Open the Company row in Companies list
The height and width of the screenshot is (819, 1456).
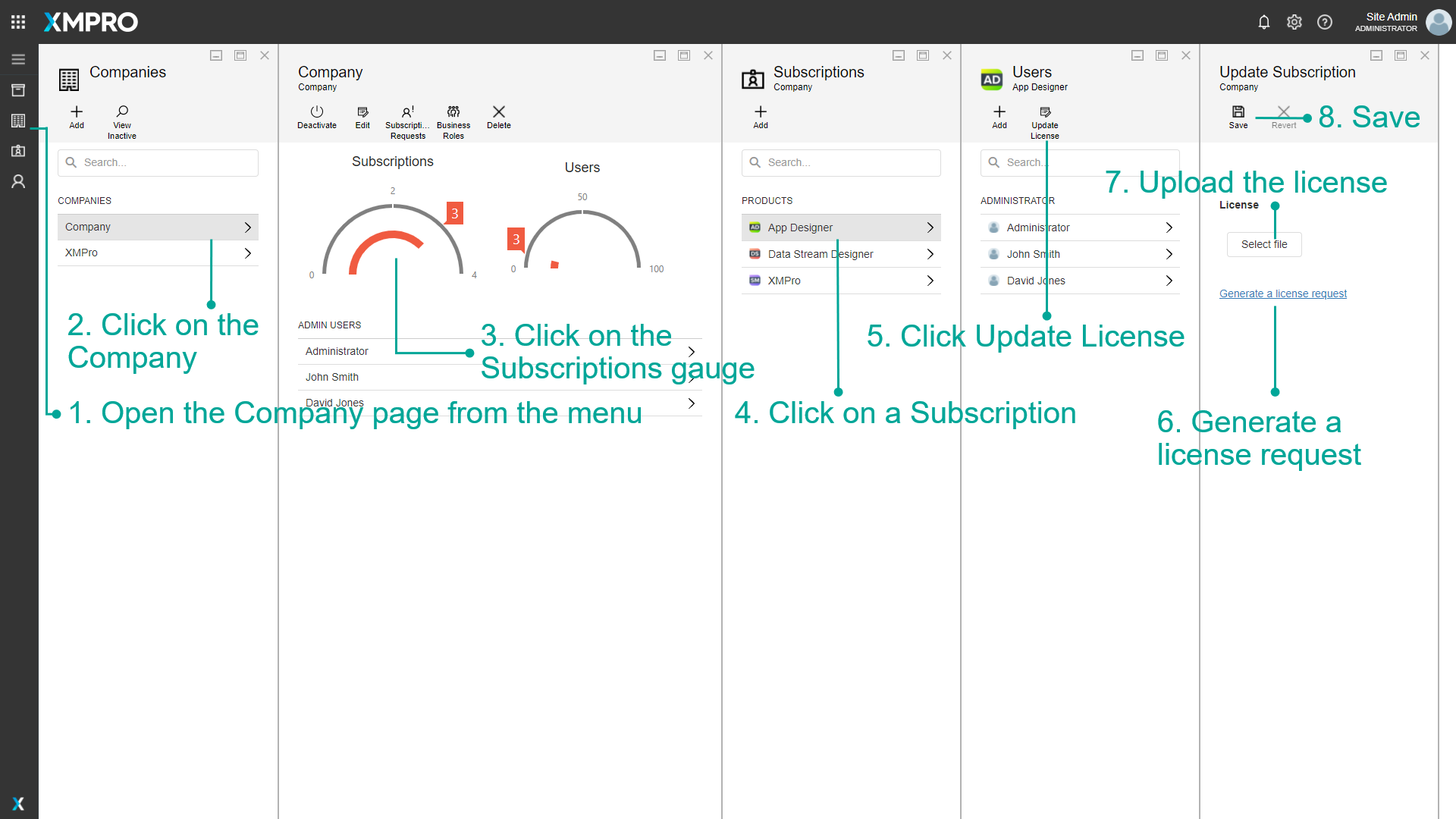(158, 227)
